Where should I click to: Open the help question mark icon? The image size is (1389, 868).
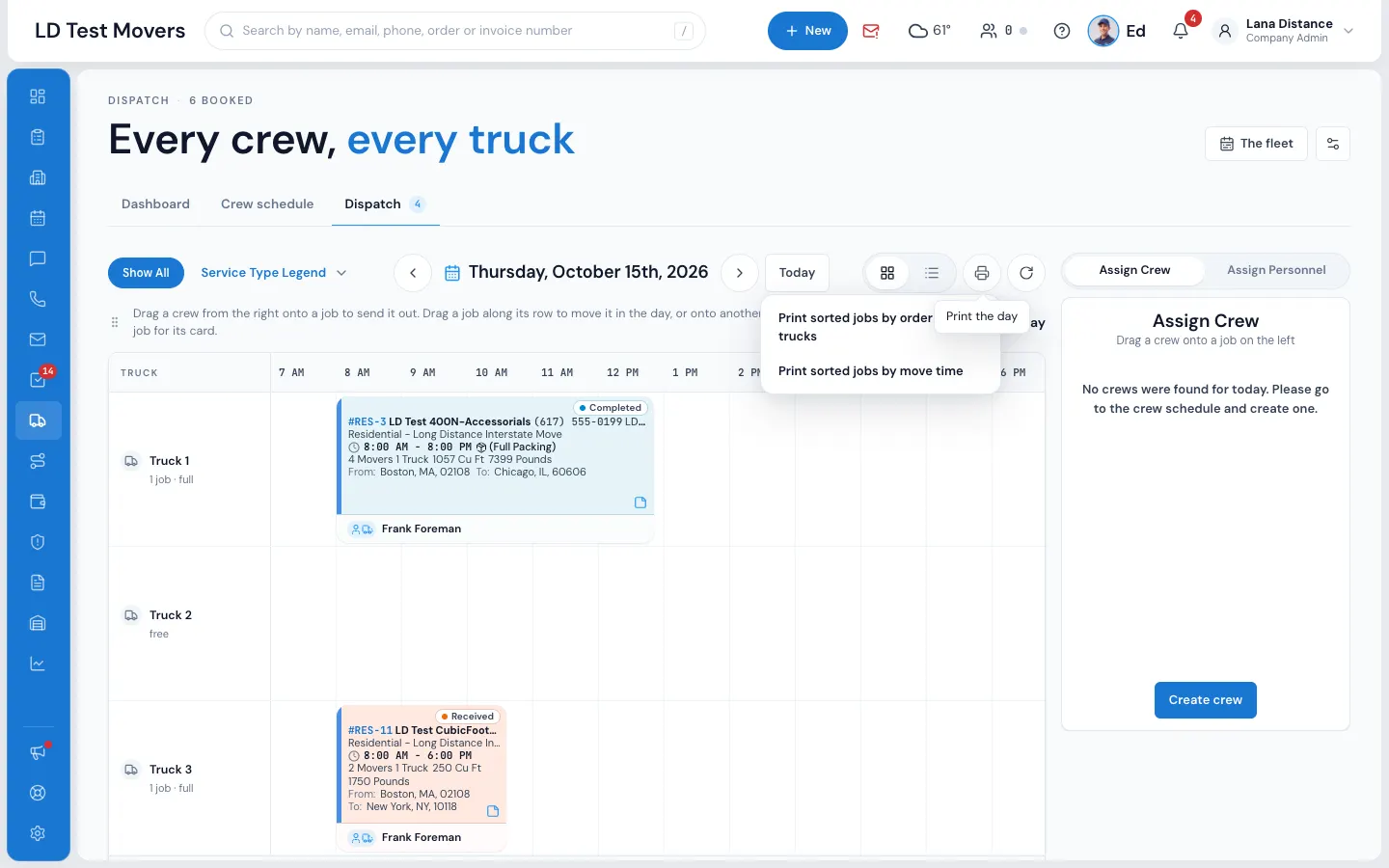tap(1062, 31)
